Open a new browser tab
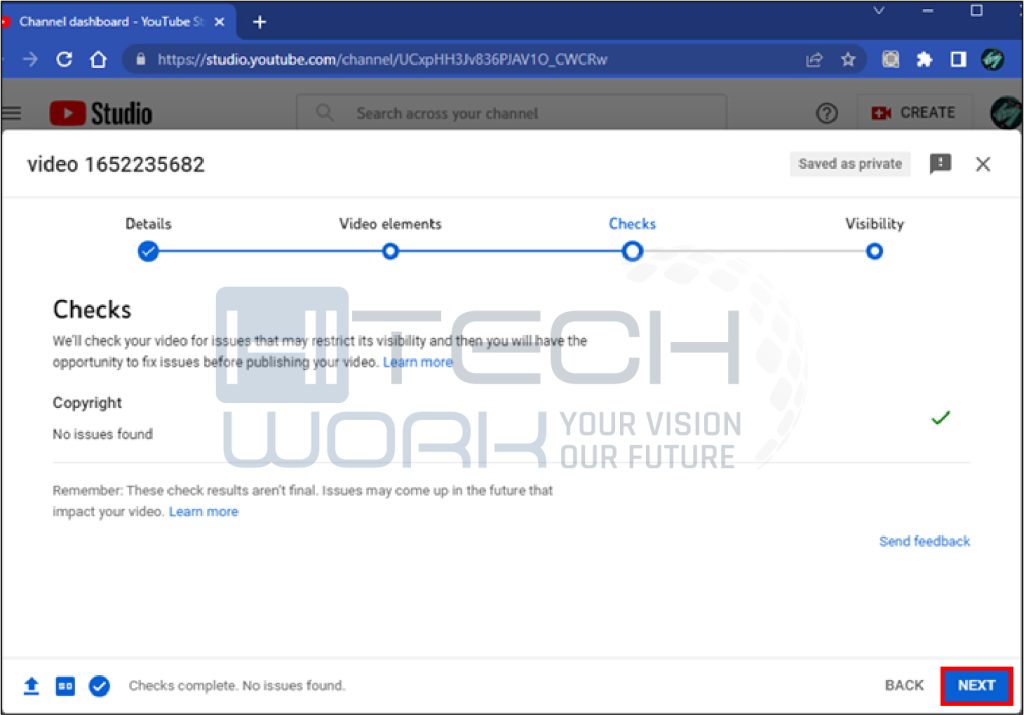 tap(259, 22)
